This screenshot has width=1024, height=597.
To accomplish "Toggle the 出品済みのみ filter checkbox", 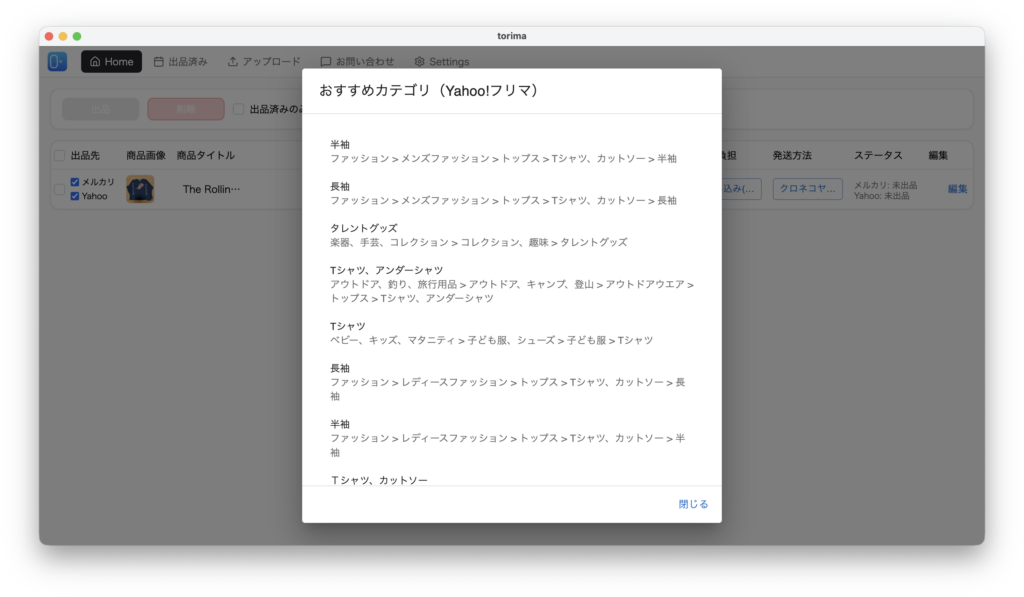I will point(239,109).
